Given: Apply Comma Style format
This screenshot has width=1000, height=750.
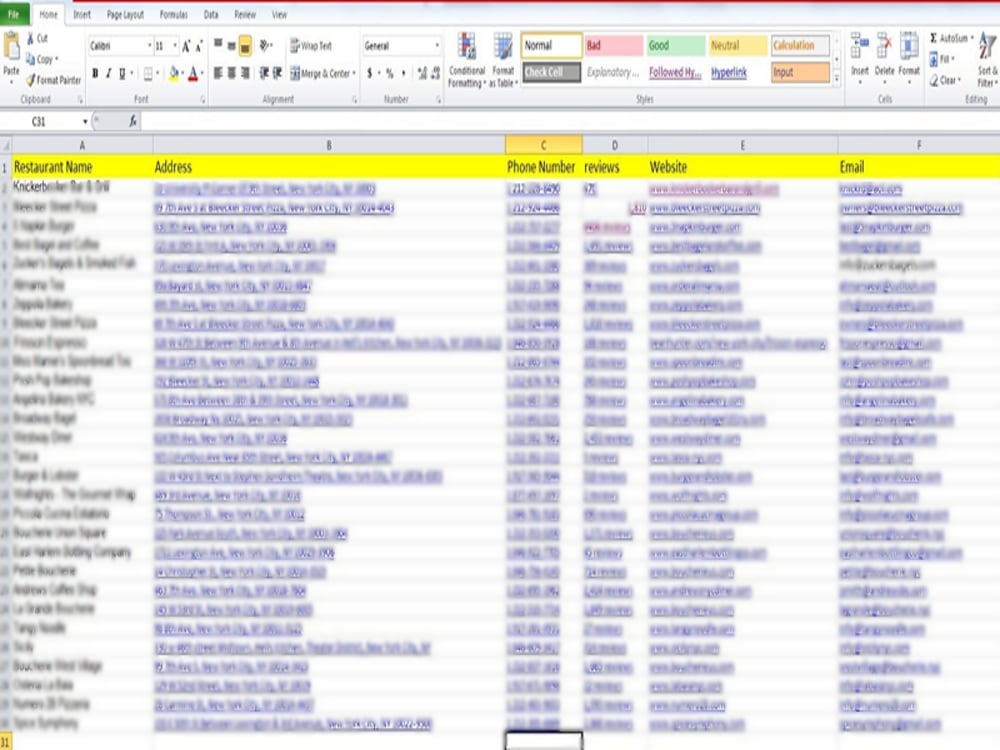Looking at the screenshot, I should tap(404, 73).
